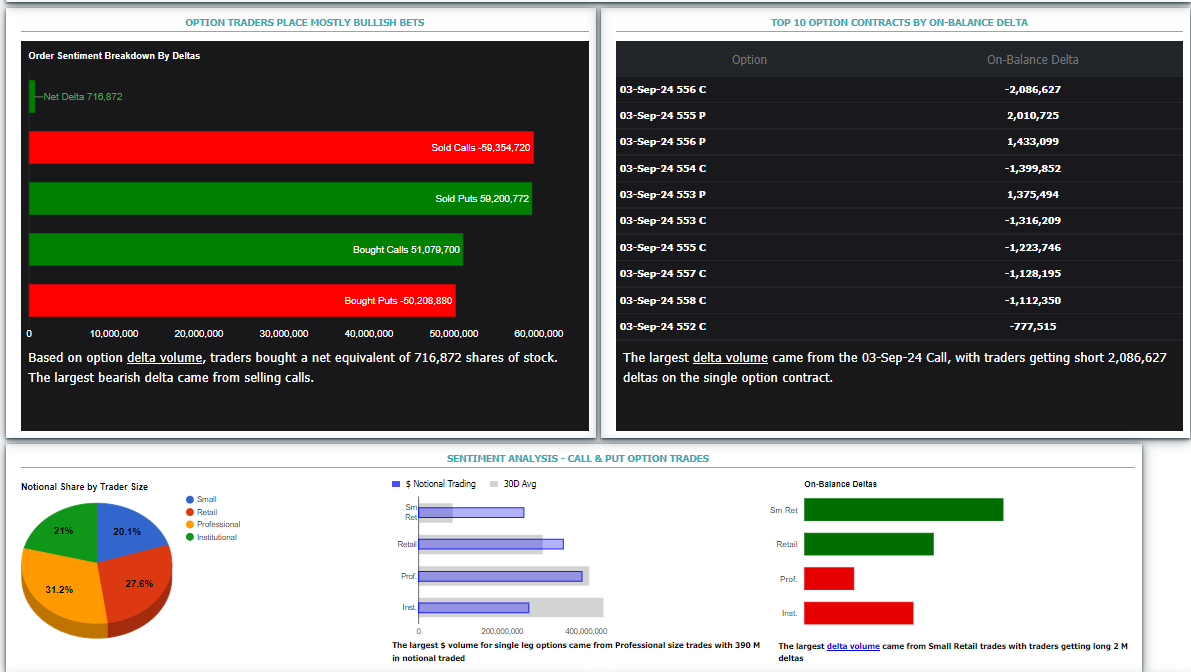Viewport: 1191px width, 672px height.
Task: Click the On-Balance Delta column header
Action: point(1032,59)
